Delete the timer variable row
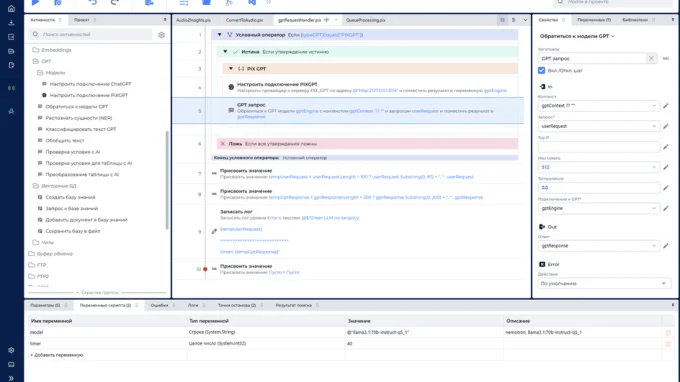680x382 pixels. pos(668,344)
